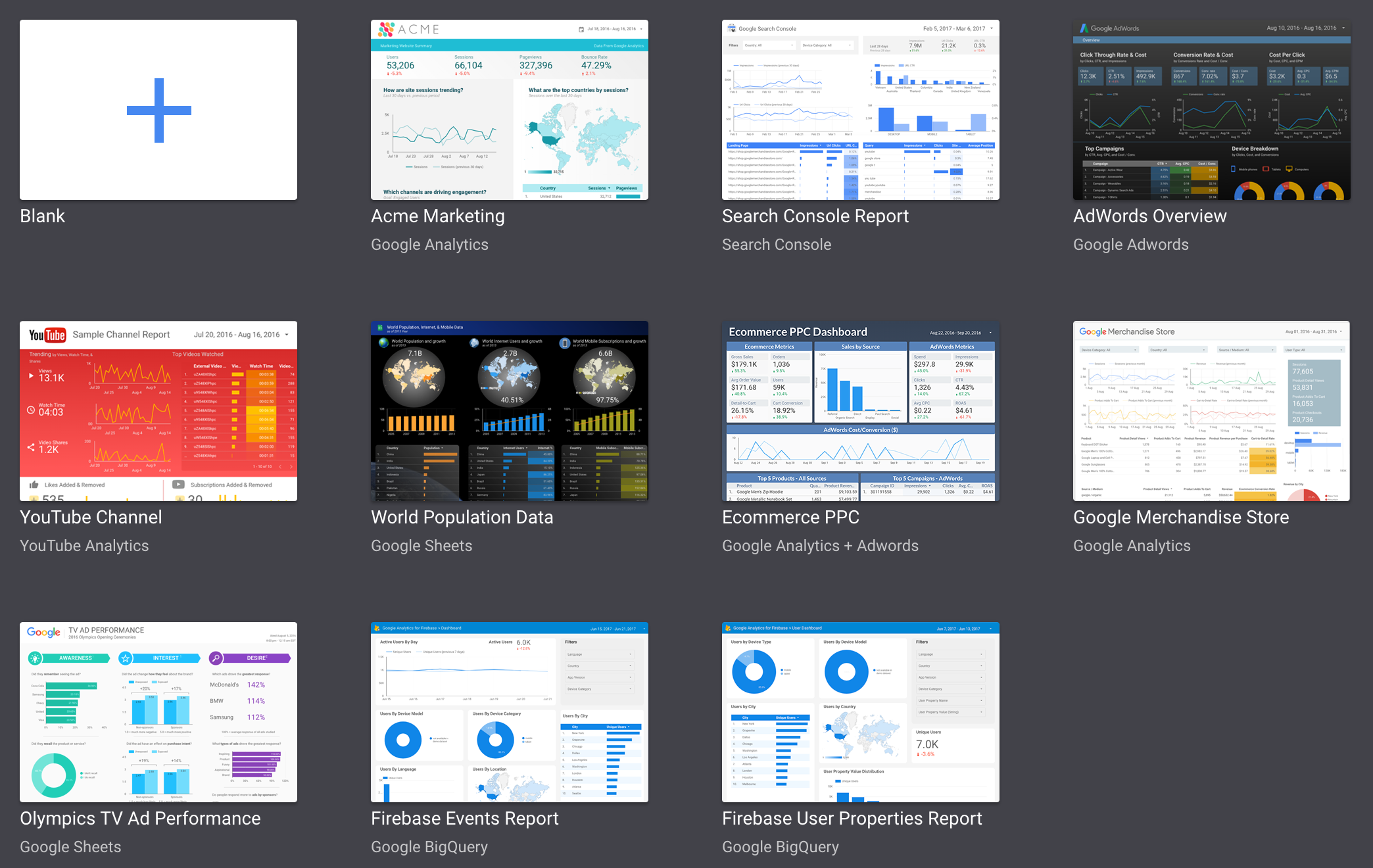Click 'Google Sheets' under Olympics TV Ad Performance

pos(70,847)
